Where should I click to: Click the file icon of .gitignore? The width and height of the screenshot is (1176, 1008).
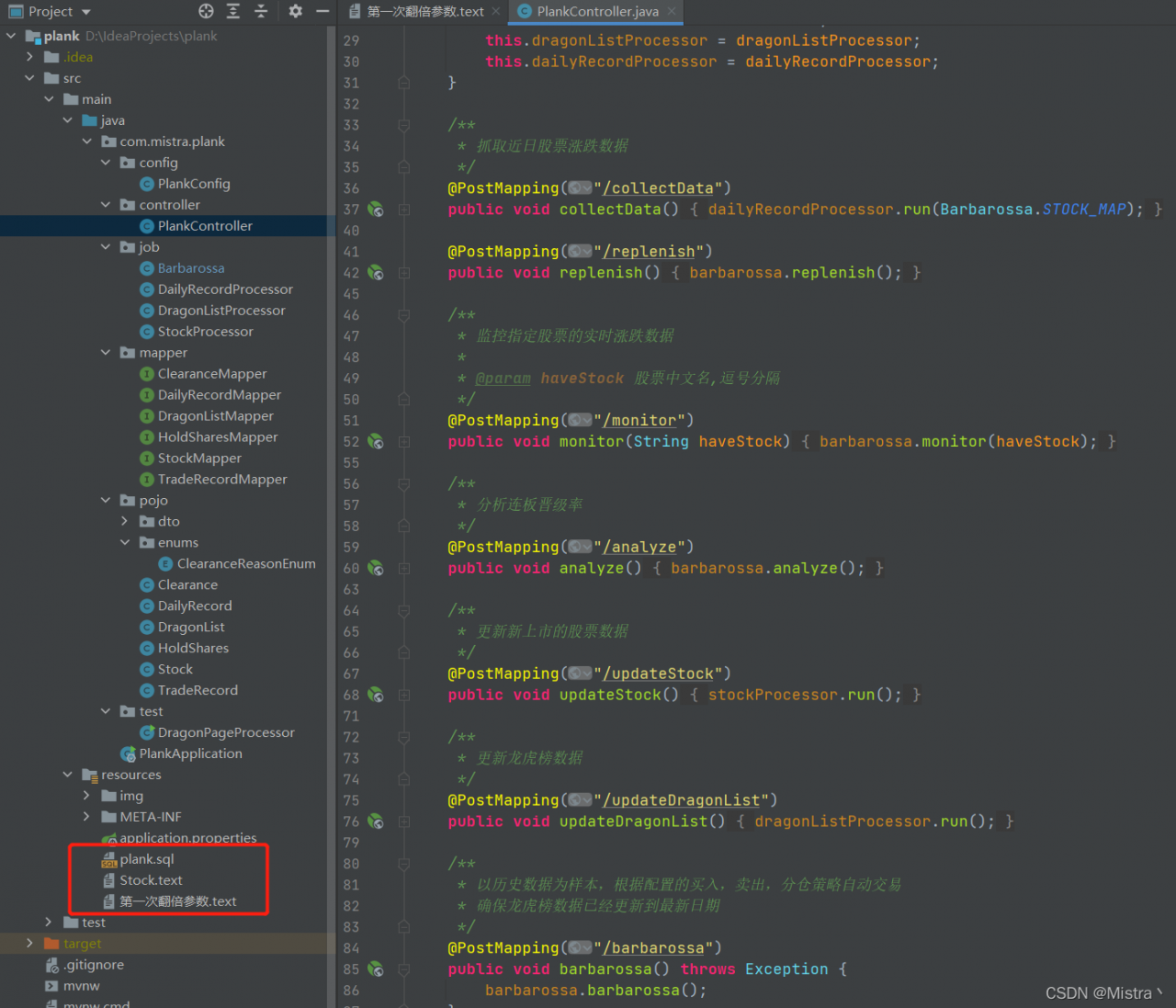tap(51, 965)
